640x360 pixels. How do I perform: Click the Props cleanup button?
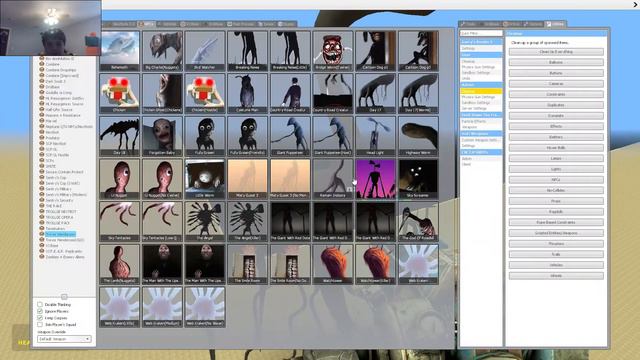point(556,201)
